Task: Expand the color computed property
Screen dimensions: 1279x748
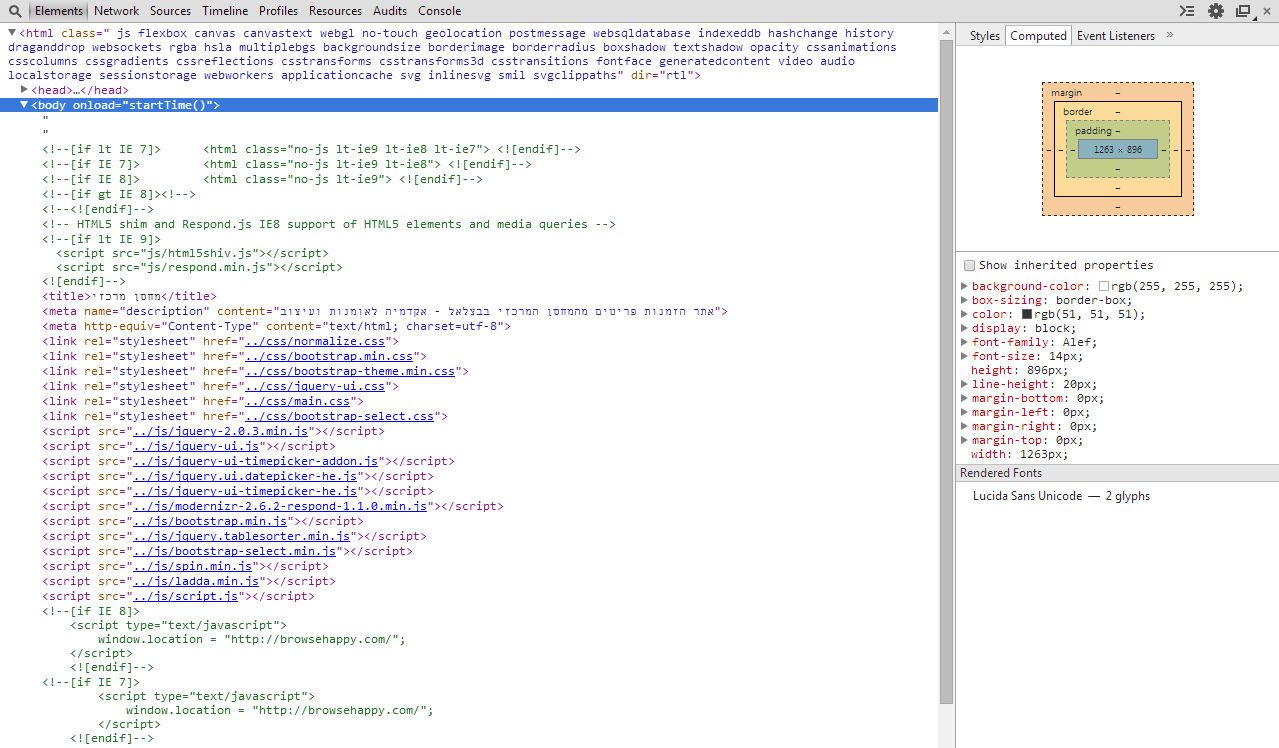Action: pos(965,314)
